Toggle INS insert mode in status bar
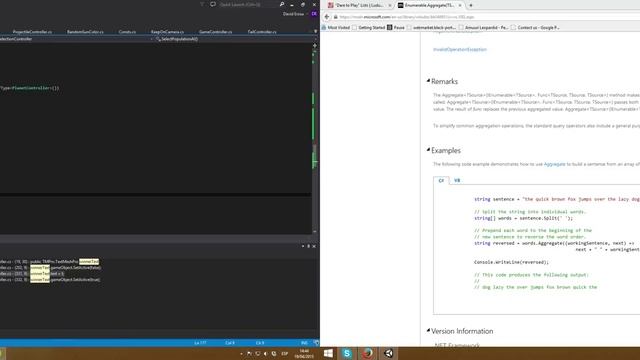 pos(304,343)
